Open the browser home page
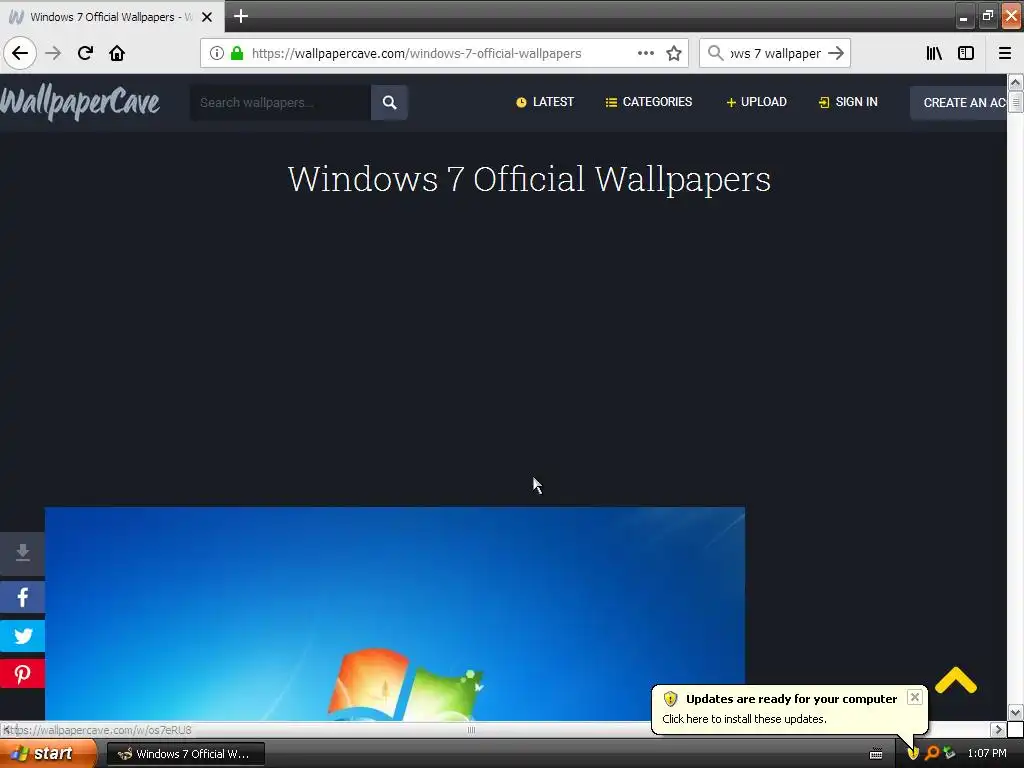This screenshot has height=768, width=1024. point(117,53)
